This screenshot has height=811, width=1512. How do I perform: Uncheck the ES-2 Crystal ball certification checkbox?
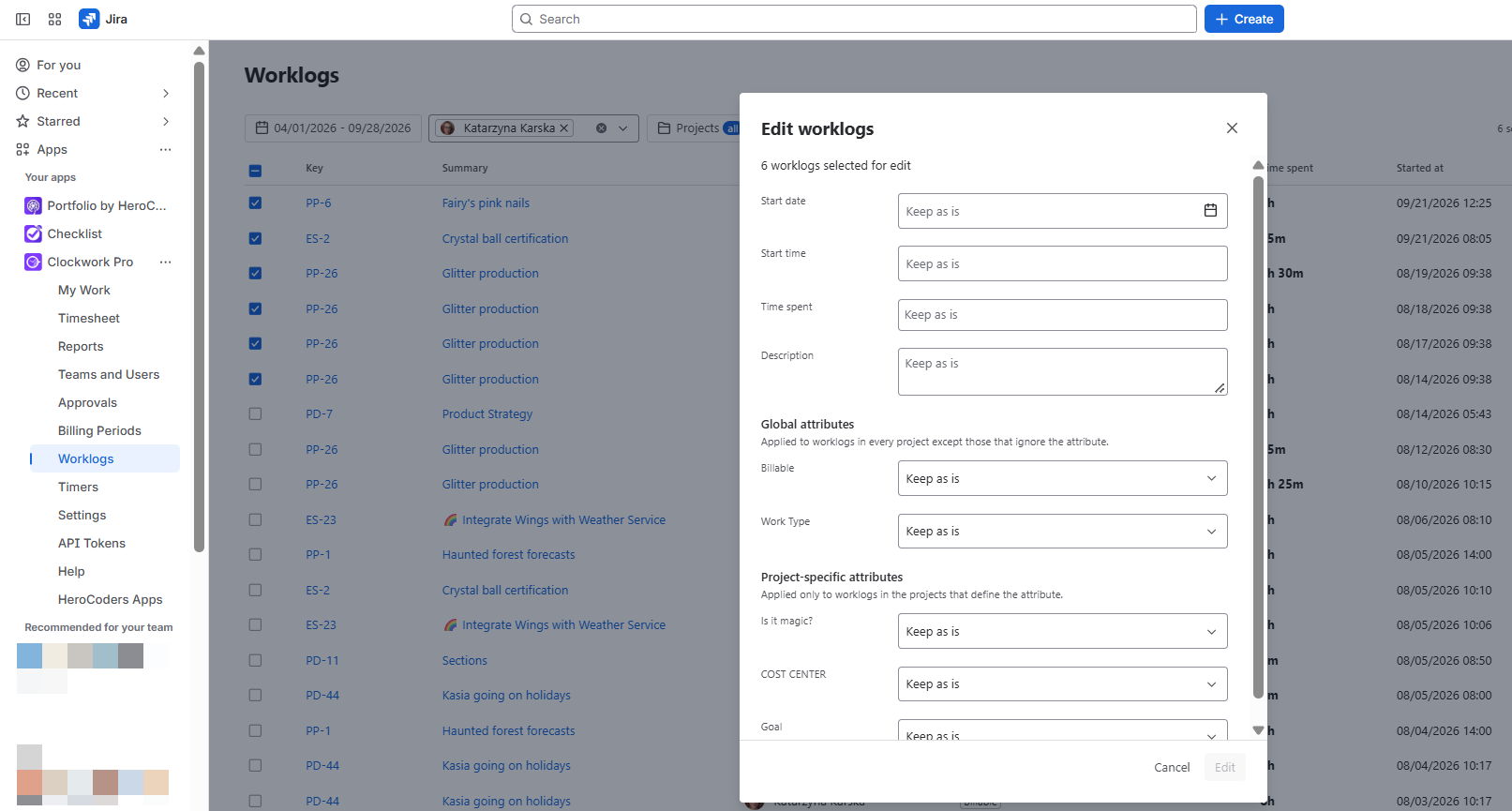coord(255,238)
